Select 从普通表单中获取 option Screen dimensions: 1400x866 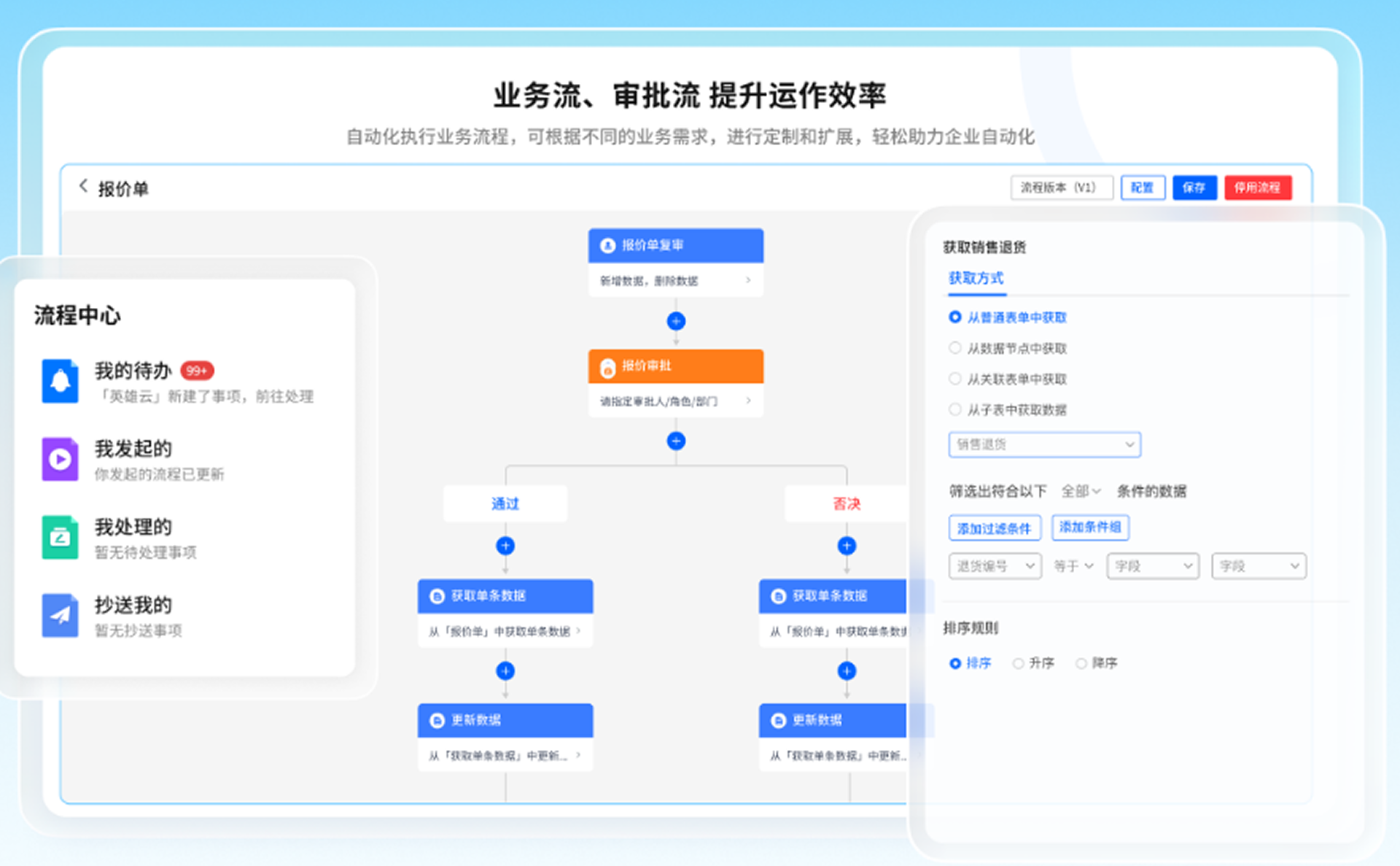click(x=1007, y=317)
